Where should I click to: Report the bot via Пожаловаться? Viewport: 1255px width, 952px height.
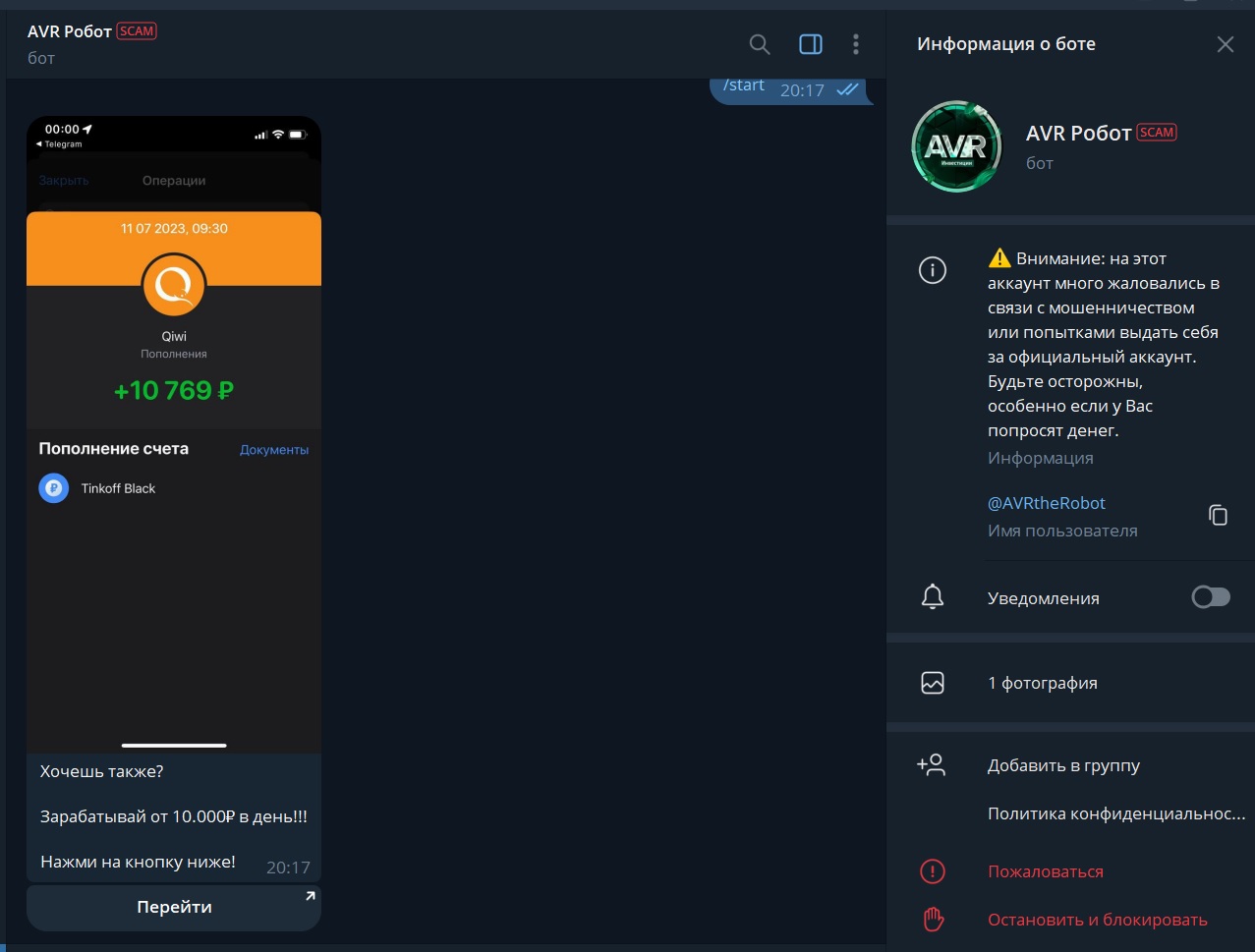[1045, 871]
